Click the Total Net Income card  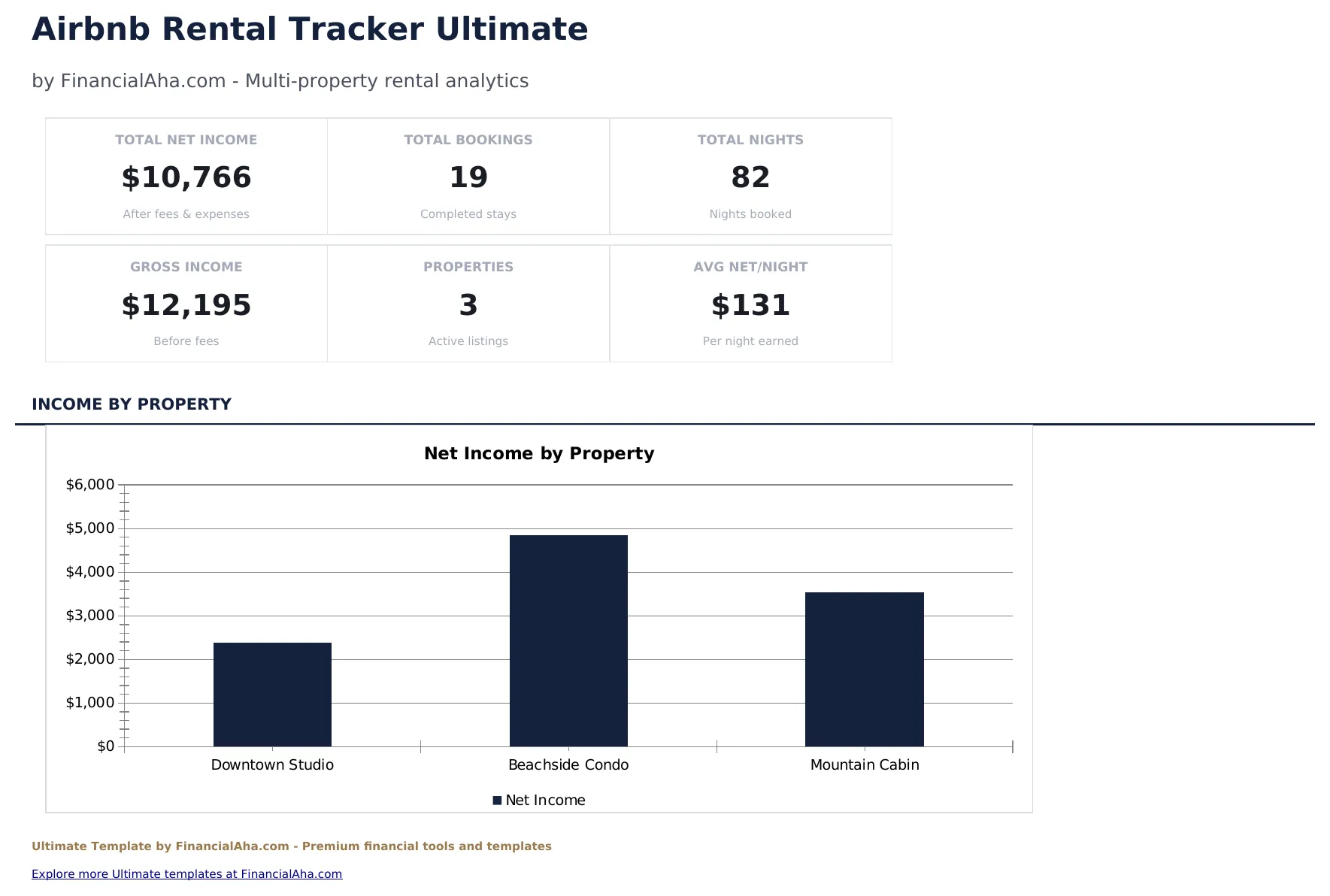coord(186,175)
